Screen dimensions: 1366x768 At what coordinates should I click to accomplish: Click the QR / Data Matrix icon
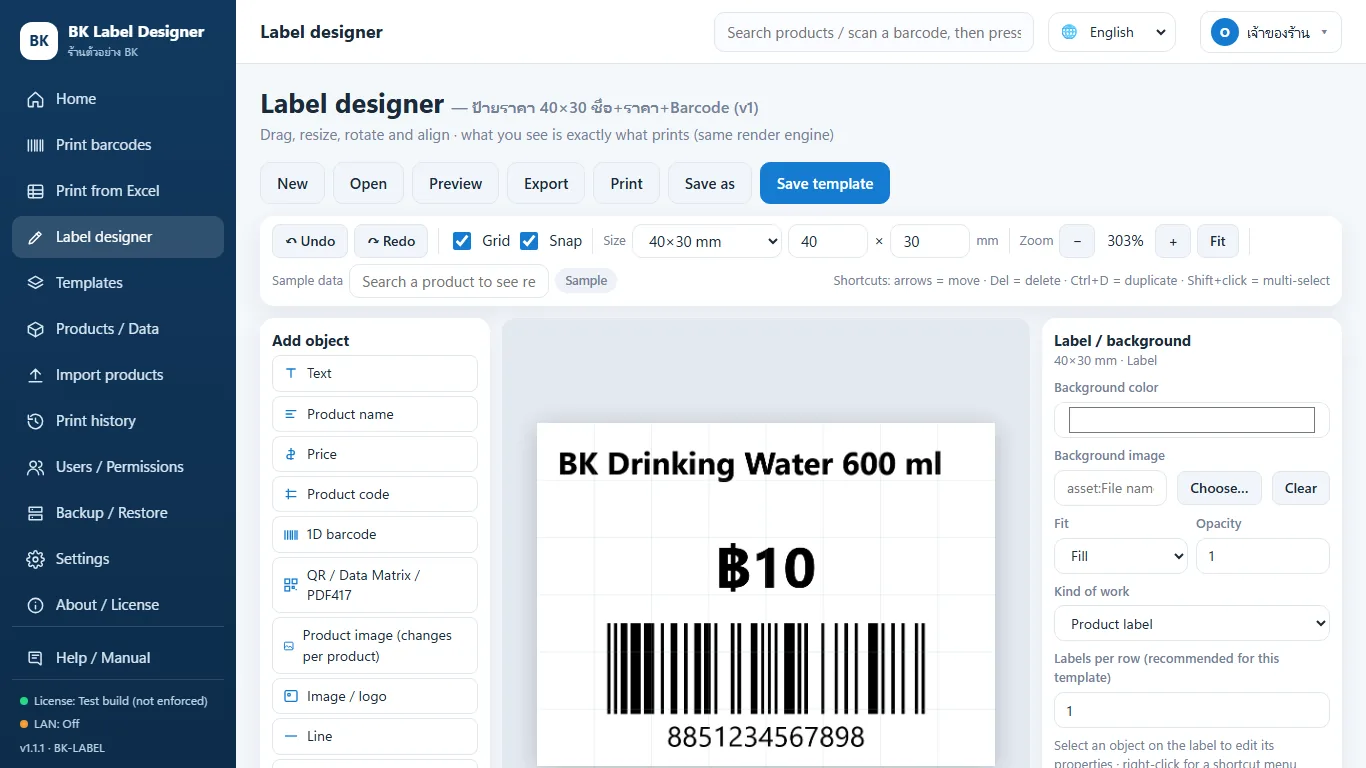click(291, 585)
